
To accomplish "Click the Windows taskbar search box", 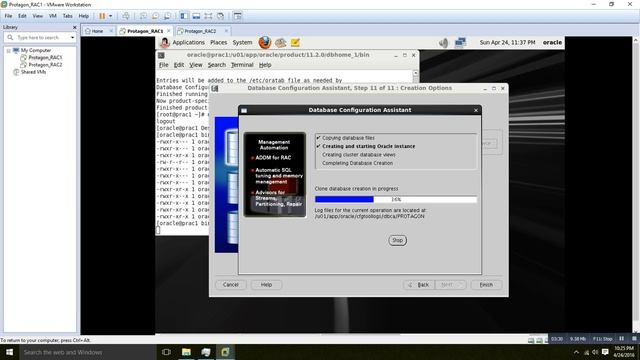I will (87, 352).
